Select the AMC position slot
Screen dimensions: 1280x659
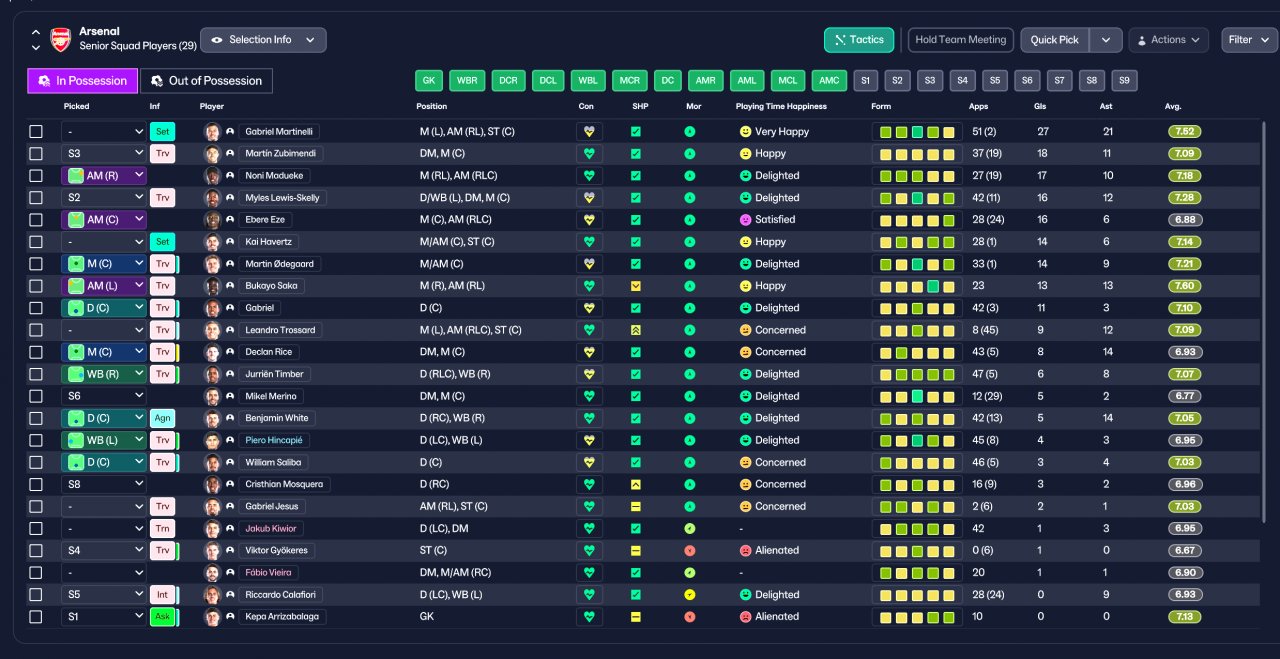pyautogui.click(x=827, y=81)
